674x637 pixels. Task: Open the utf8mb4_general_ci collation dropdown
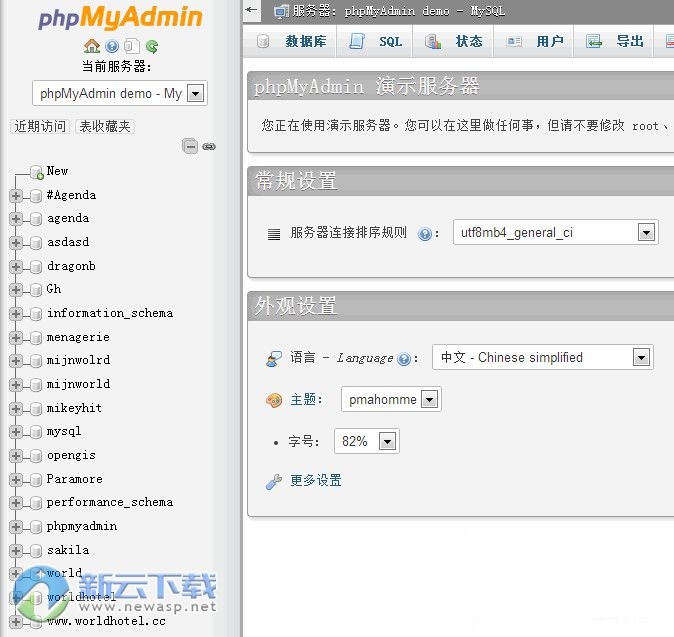(555, 233)
